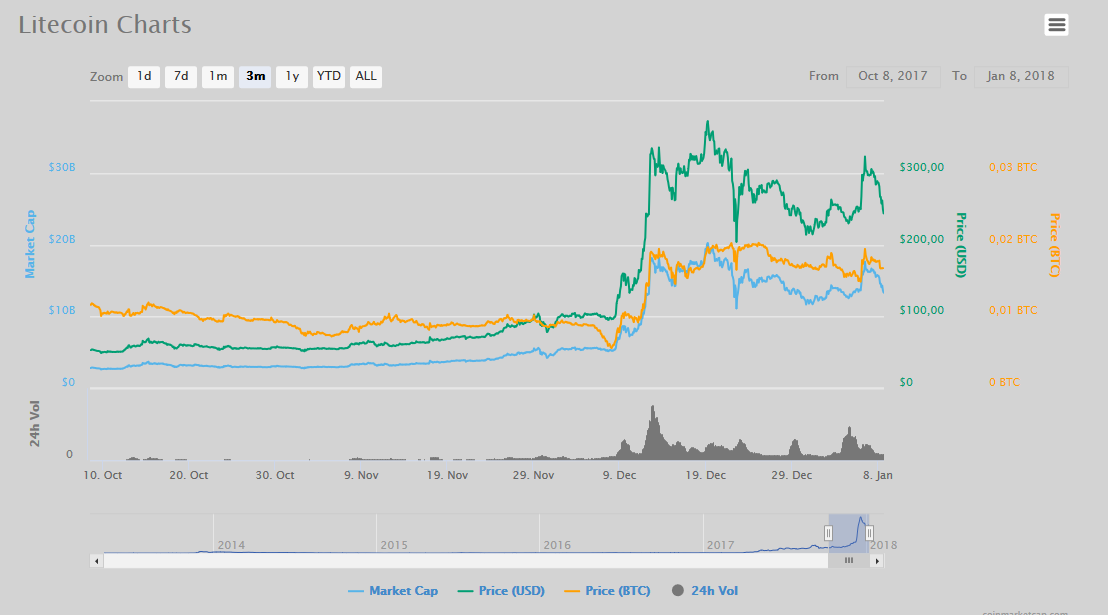Toggle Price (BTC) series in legend

tap(607, 591)
